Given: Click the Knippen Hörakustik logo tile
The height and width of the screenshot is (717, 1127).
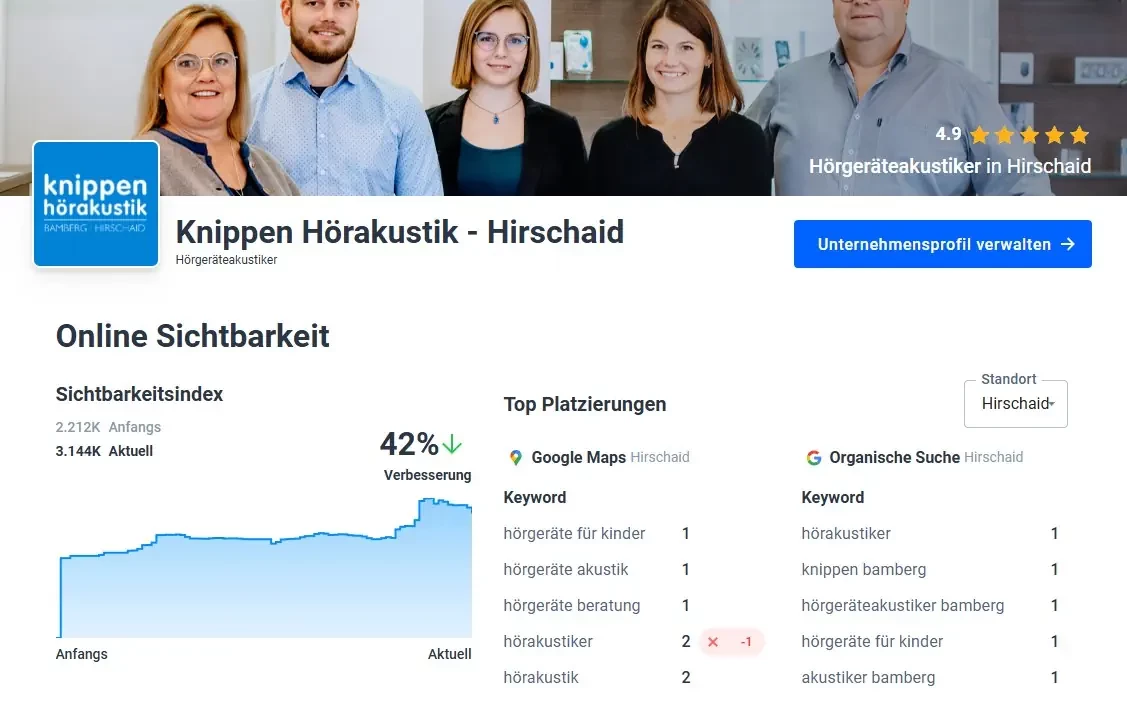Looking at the screenshot, I should click(x=96, y=204).
